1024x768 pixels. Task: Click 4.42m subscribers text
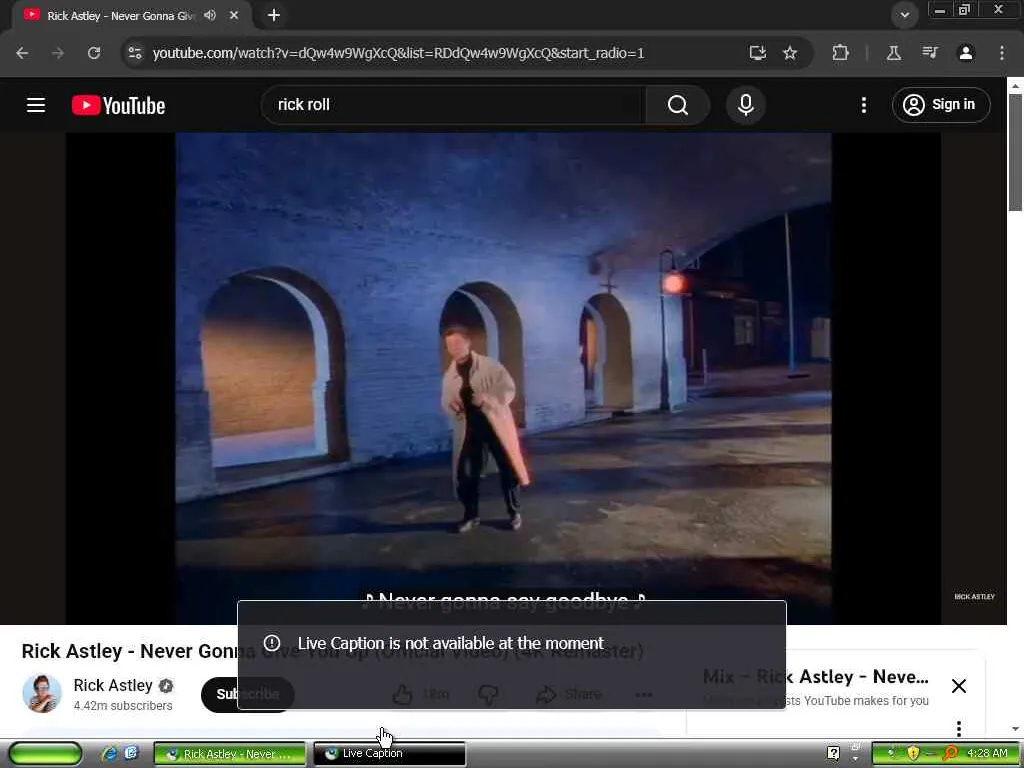click(x=123, y=706)
